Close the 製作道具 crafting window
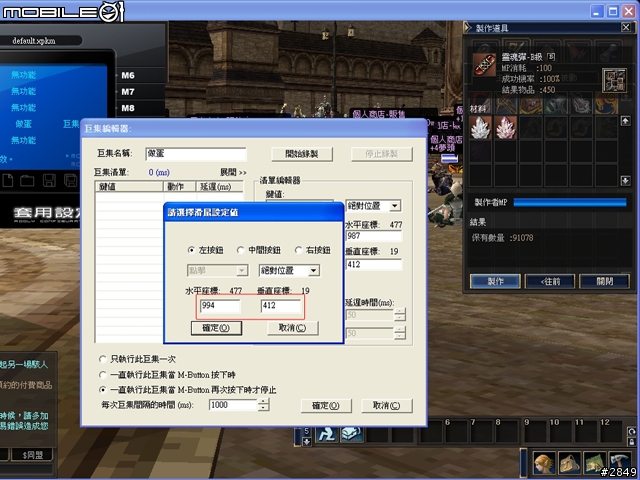The height and width of the screenshot is (480, 640). tap(626, 27)
